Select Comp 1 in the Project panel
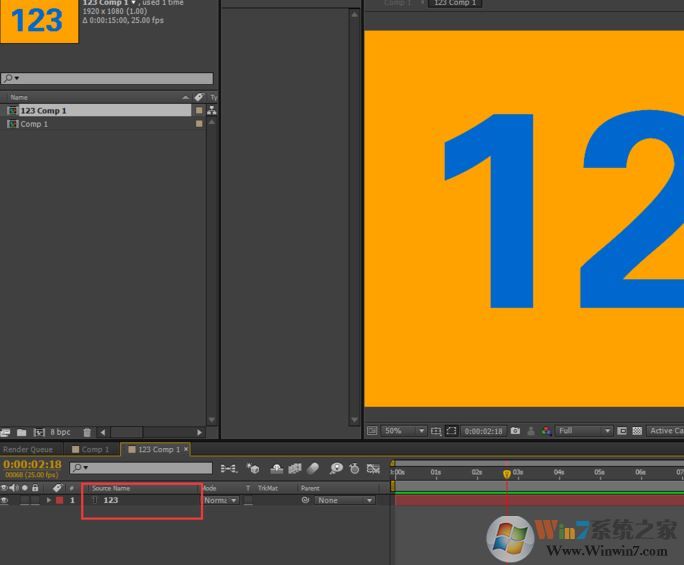This screenshot has width=684, height=565. click(x=33, y=124)
